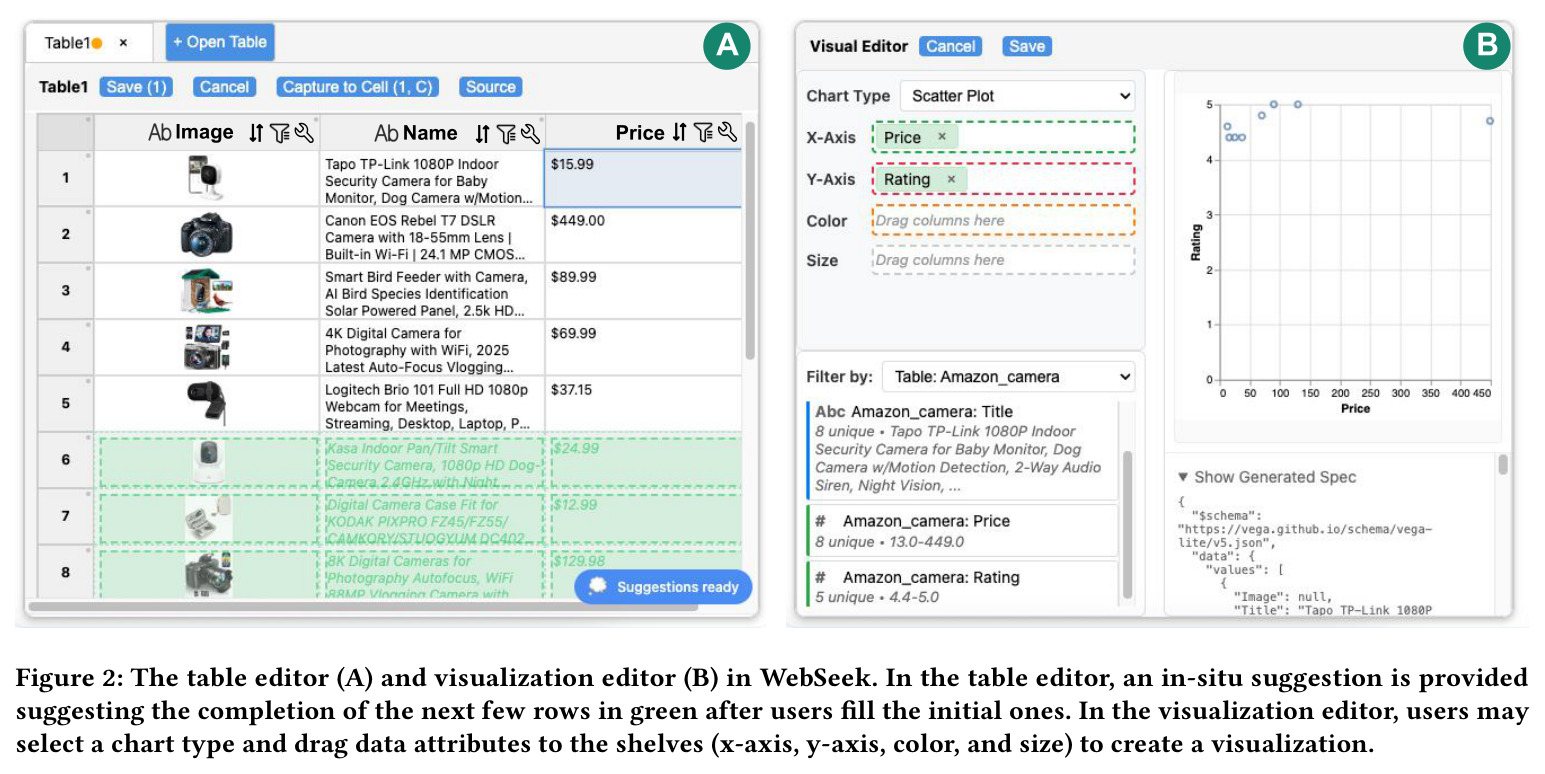Viewport: 1545px width, 774px height.
Task: Select the $449.00 price cell
Action: 643,235
